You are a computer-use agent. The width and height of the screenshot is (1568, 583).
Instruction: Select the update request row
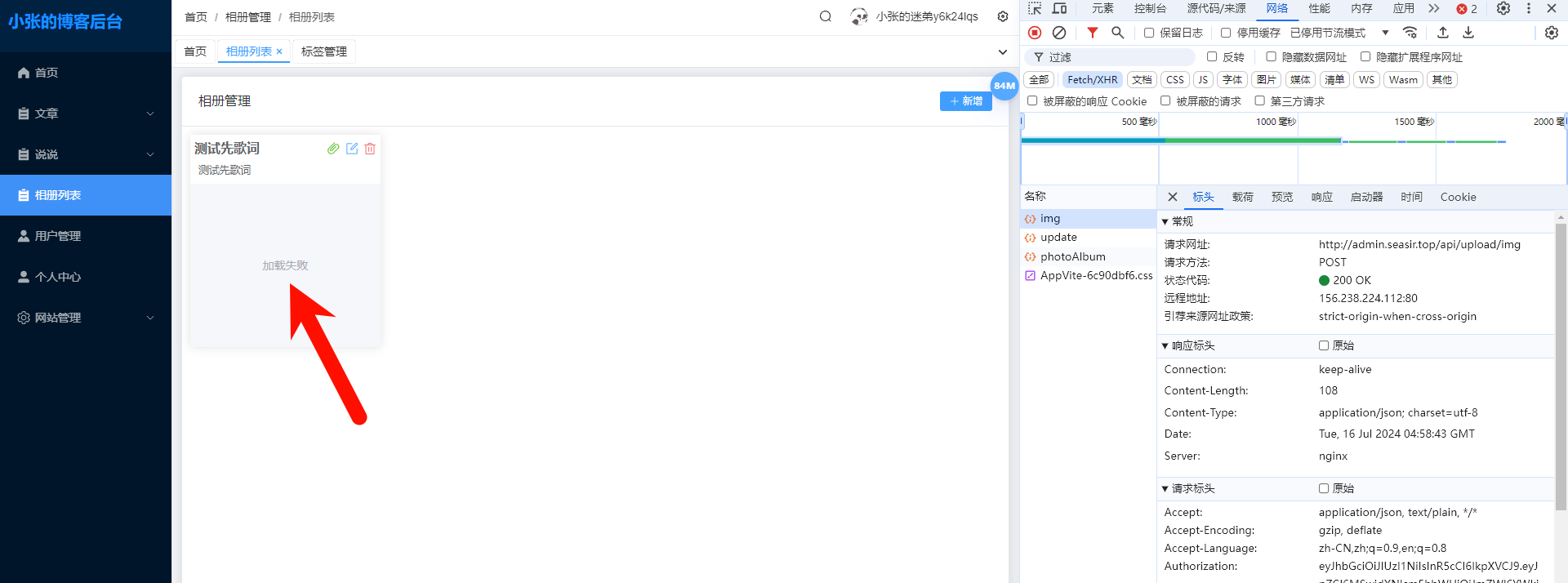coord(1088,238)
